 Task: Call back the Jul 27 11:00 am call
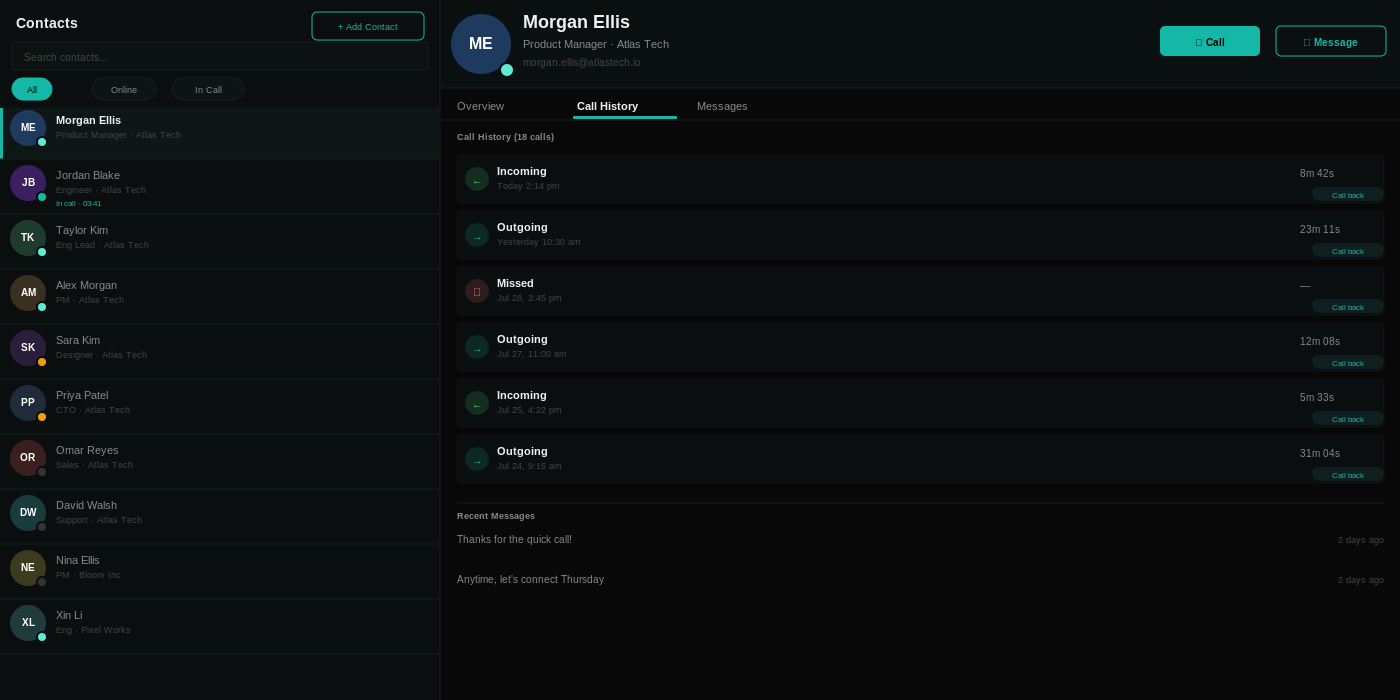(x=1348, y=363)
